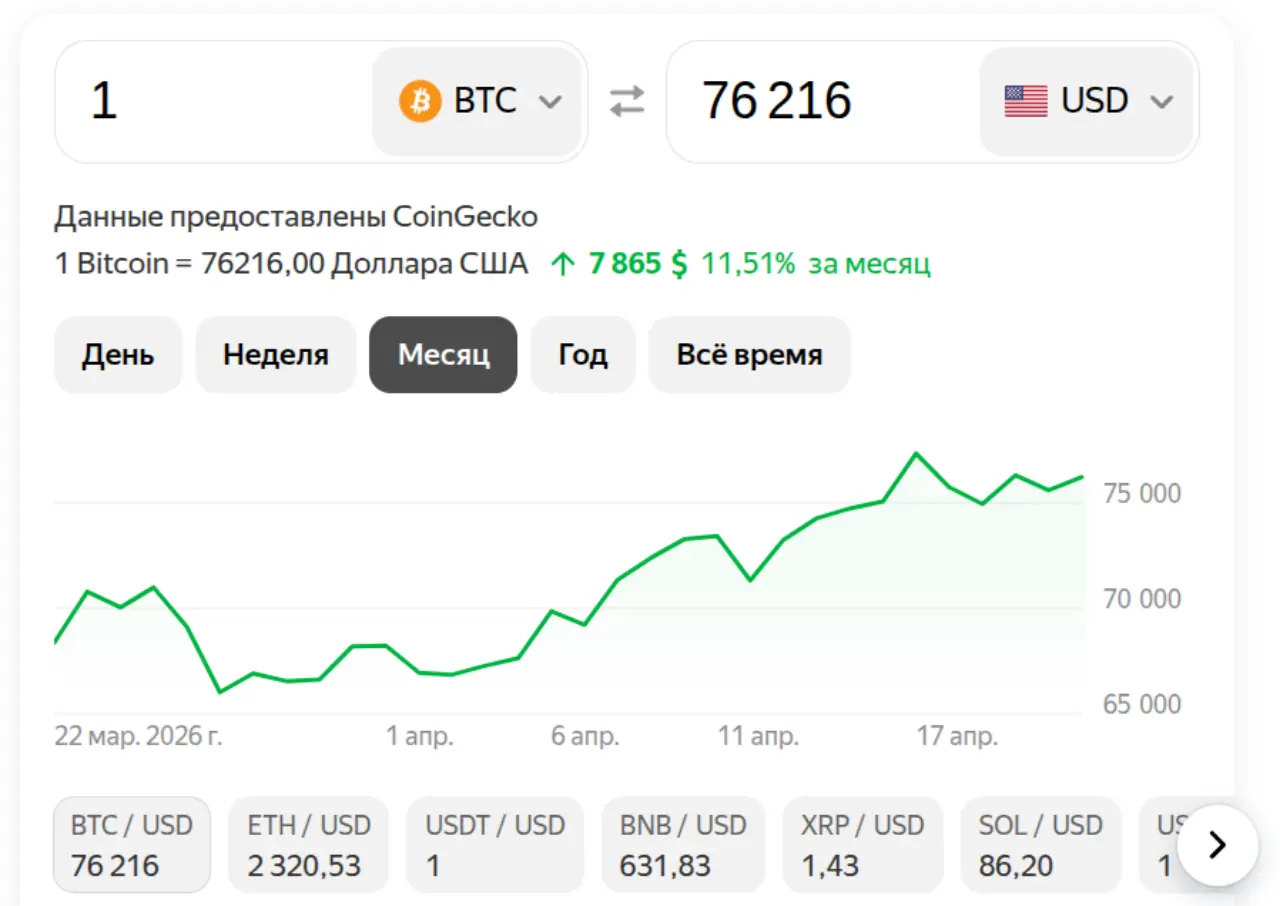The height and width of the screenshot is (906, 1280).
Task: Expand more currency pairs with the right chevron
Action: [x=1217, y=845]
